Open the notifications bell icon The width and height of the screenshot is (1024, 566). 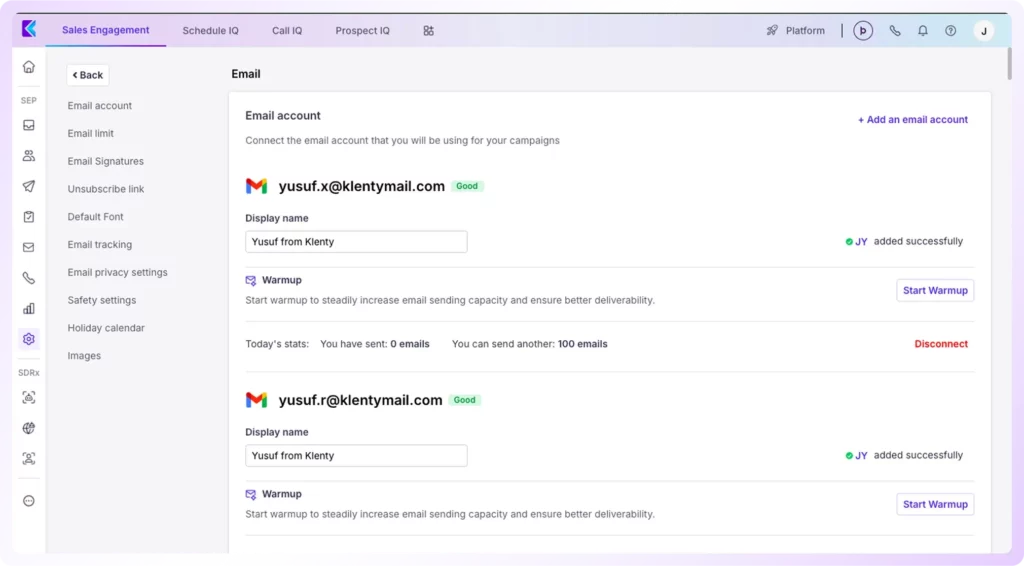(923, 31)
